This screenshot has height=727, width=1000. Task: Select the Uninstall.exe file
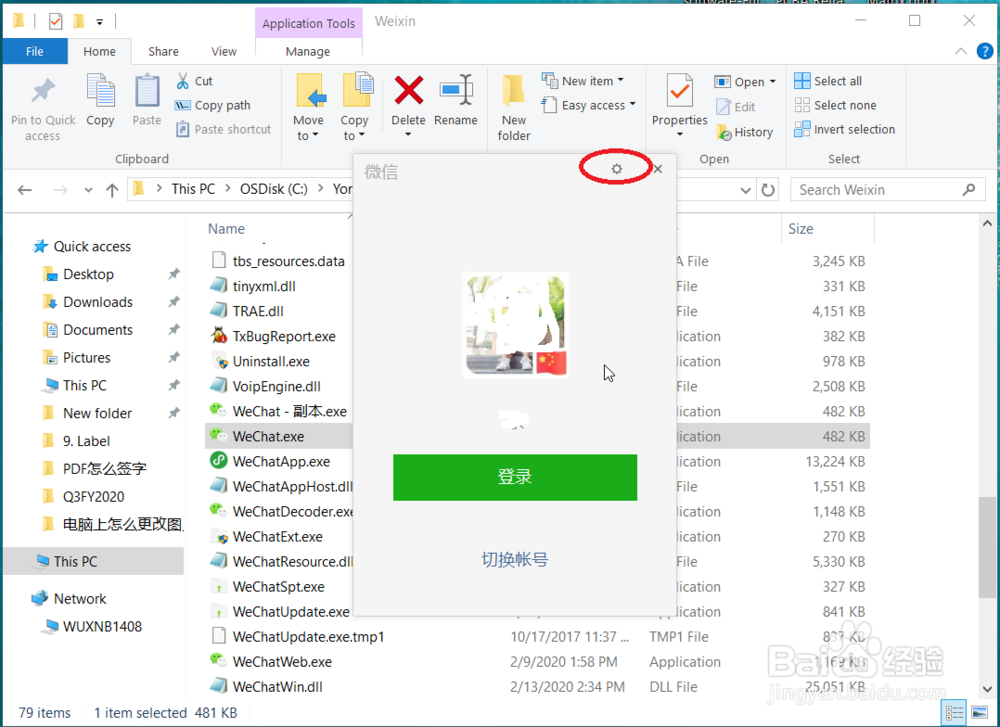271,362
